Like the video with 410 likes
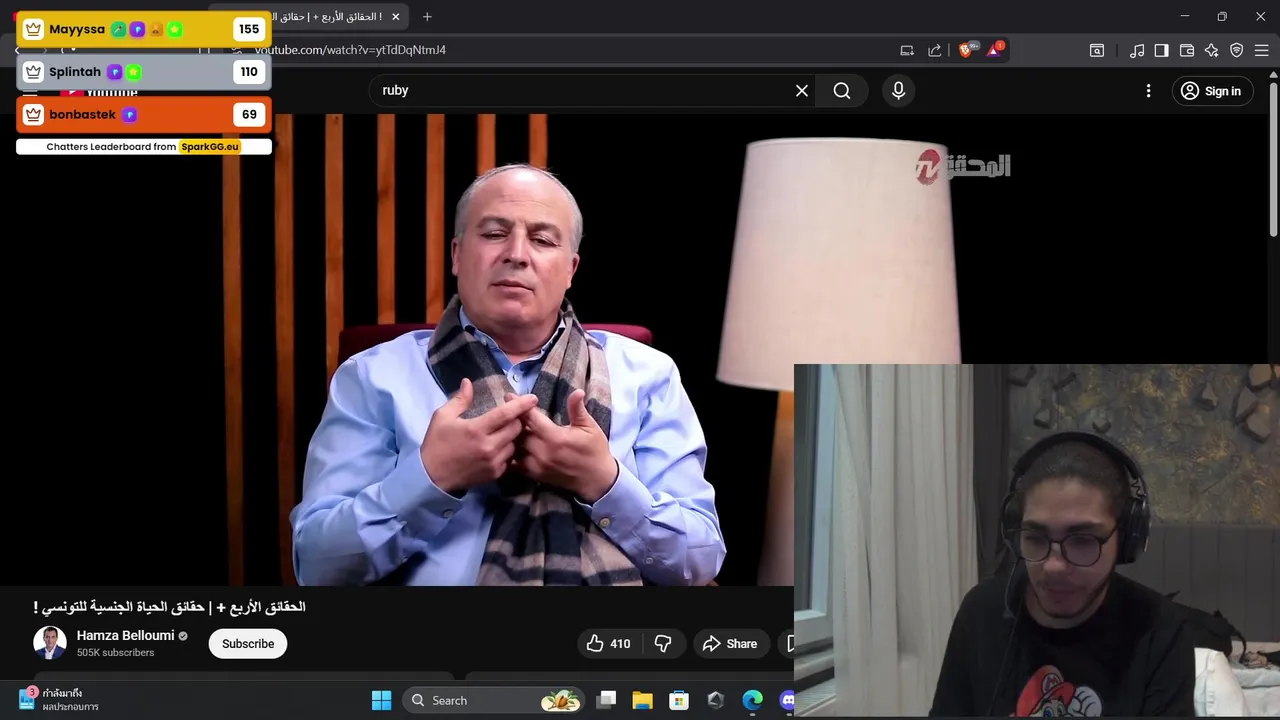This screenshot has height=720, width=1280. [x=609, y=644]
